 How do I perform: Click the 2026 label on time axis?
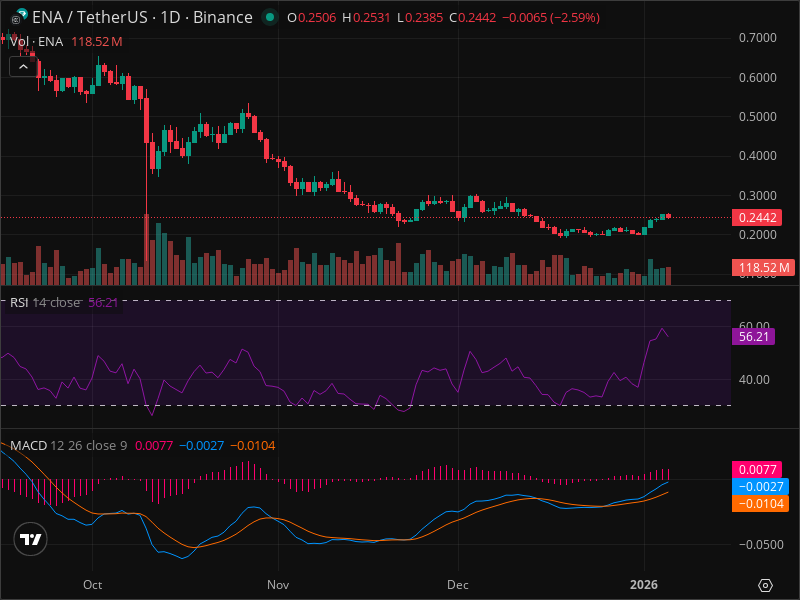644,585
